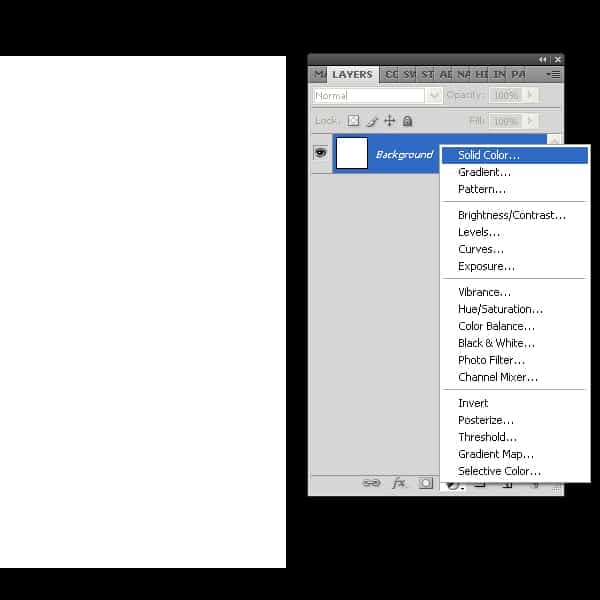Hide the Background layer eye icon
This screenshot has height=600, width=600.
[320, 153]
